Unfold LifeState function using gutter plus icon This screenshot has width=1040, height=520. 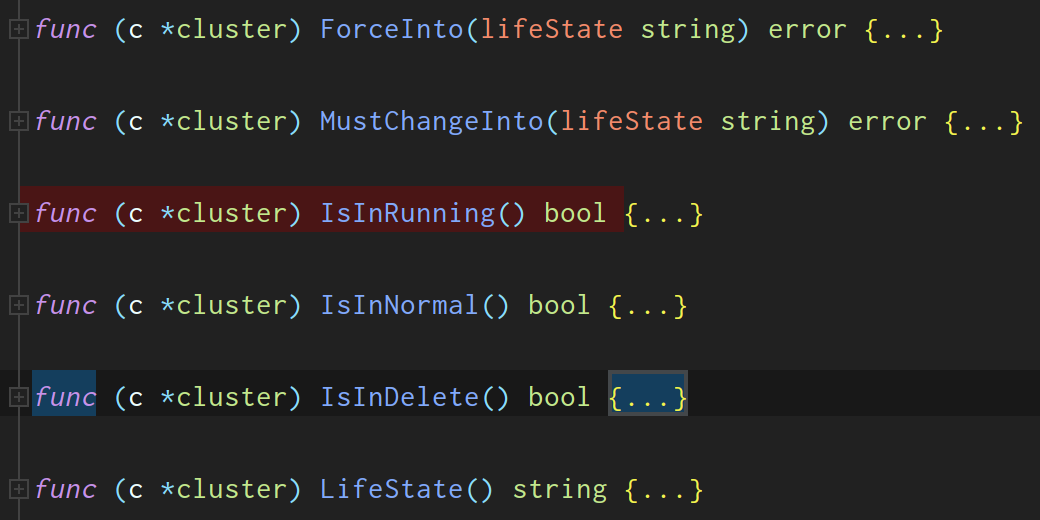click(x=18, y=490)
